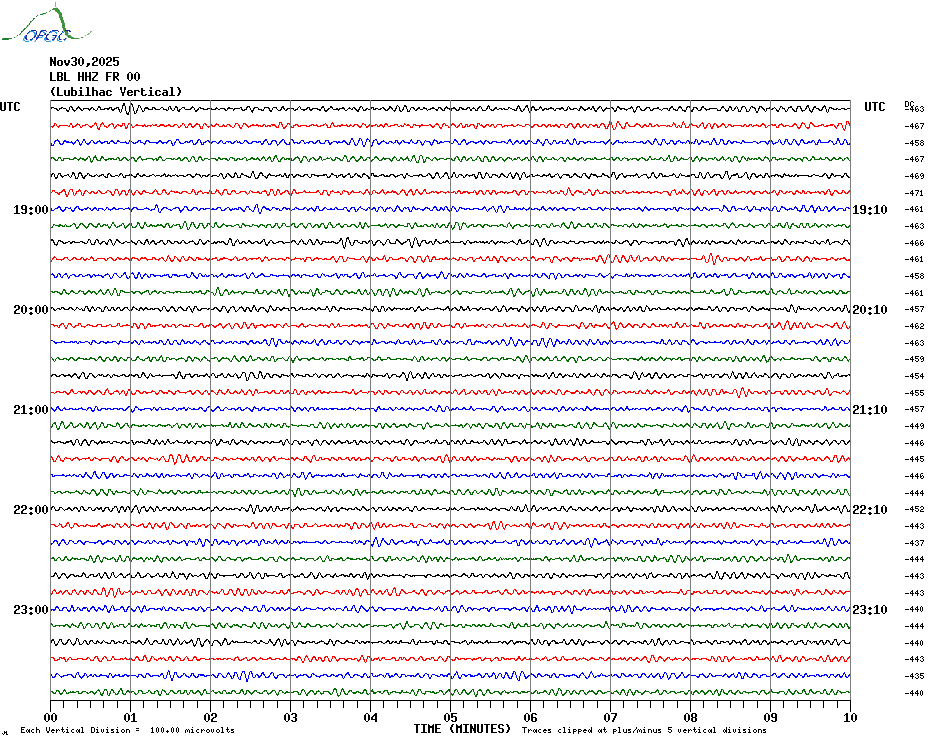Viewport: 930px width, 744px height.
Task: Click the 23:10 time label
Action: [870, 610]
